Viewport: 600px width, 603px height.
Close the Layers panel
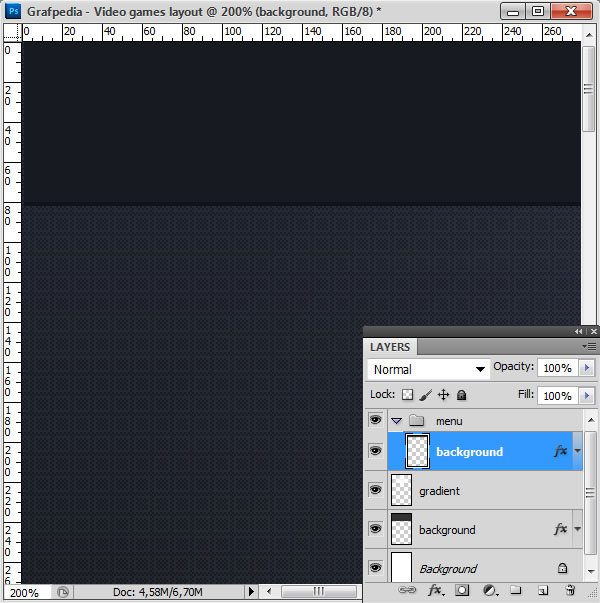coord(593,331)
